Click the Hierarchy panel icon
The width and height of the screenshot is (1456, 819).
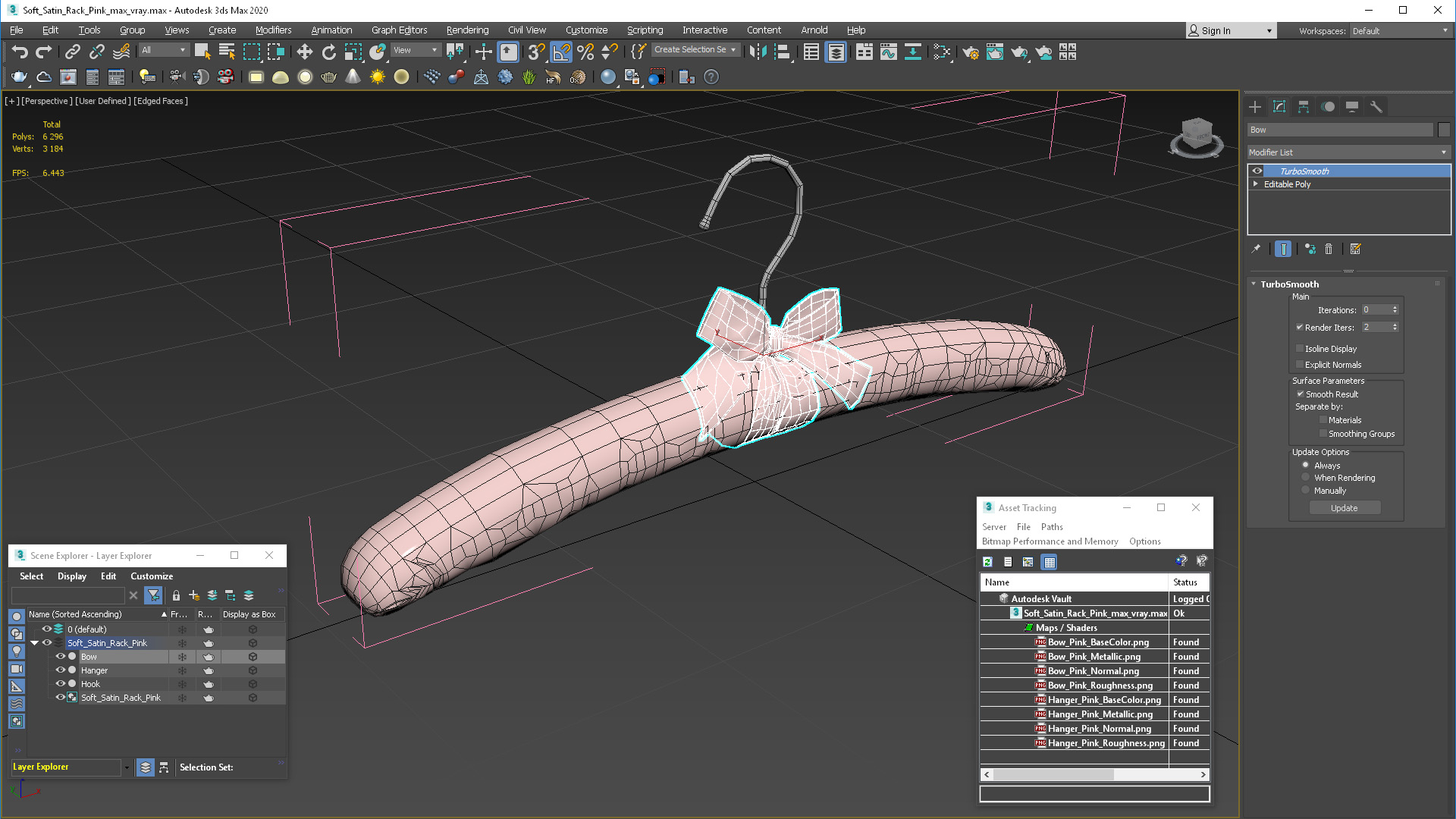pos(1304,107)
